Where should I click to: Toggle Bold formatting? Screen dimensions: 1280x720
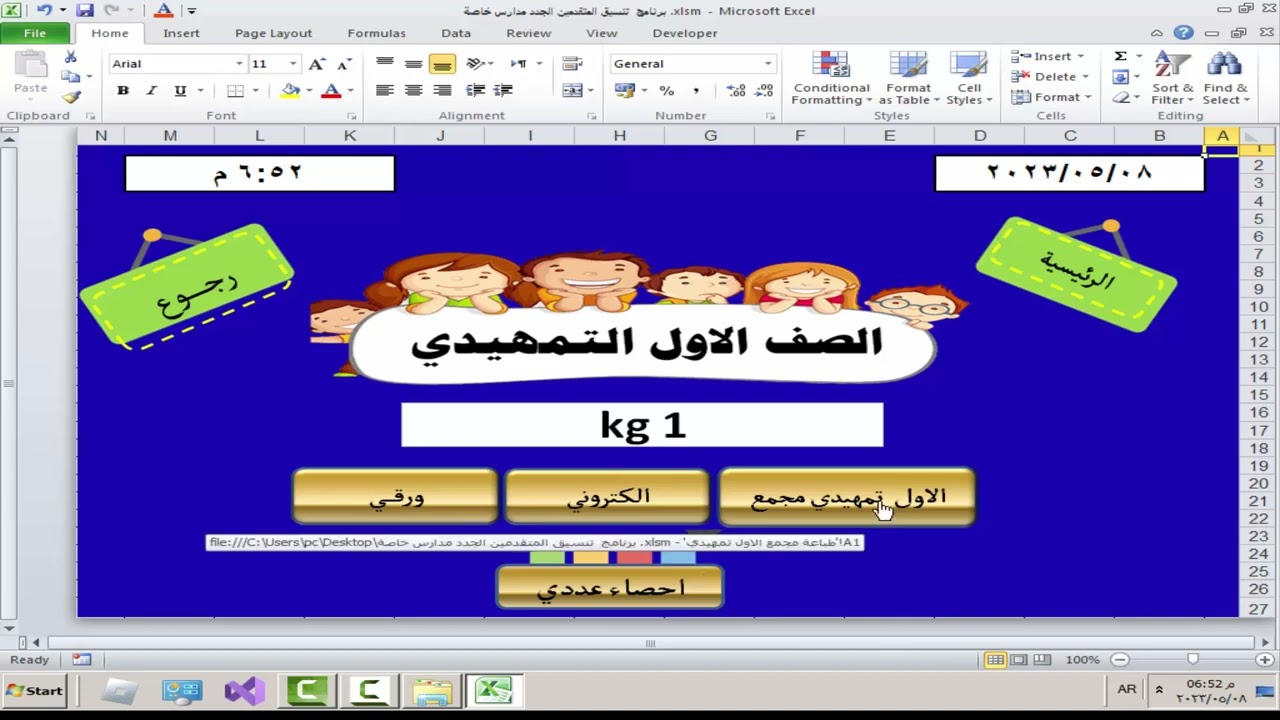pyautogui.click(x=123, y=91)
